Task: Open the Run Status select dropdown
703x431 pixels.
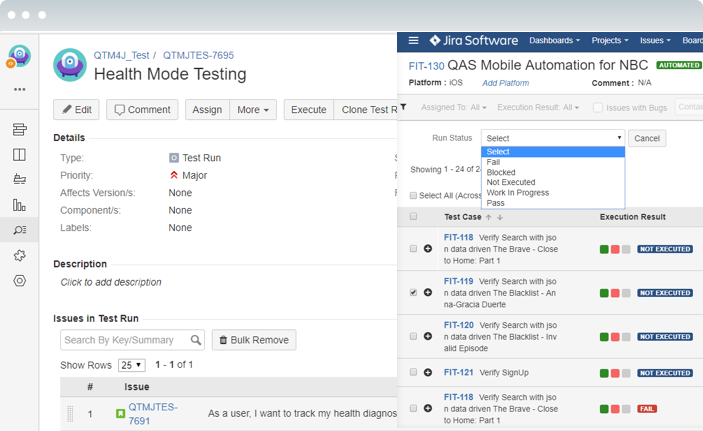Action: [x=553, y=138]
